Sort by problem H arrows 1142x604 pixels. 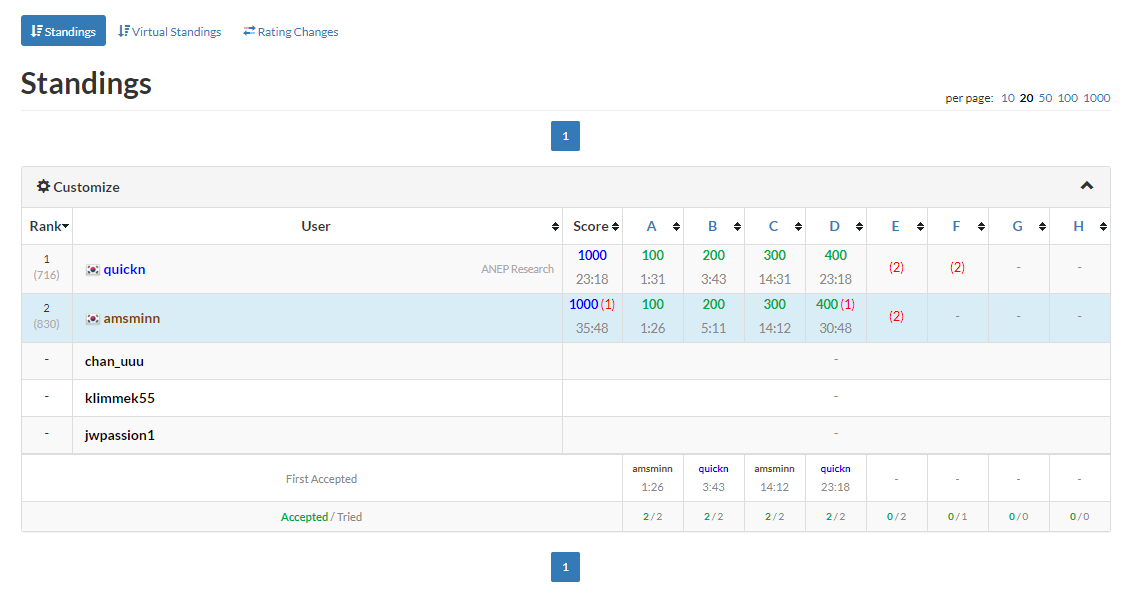1103,227
